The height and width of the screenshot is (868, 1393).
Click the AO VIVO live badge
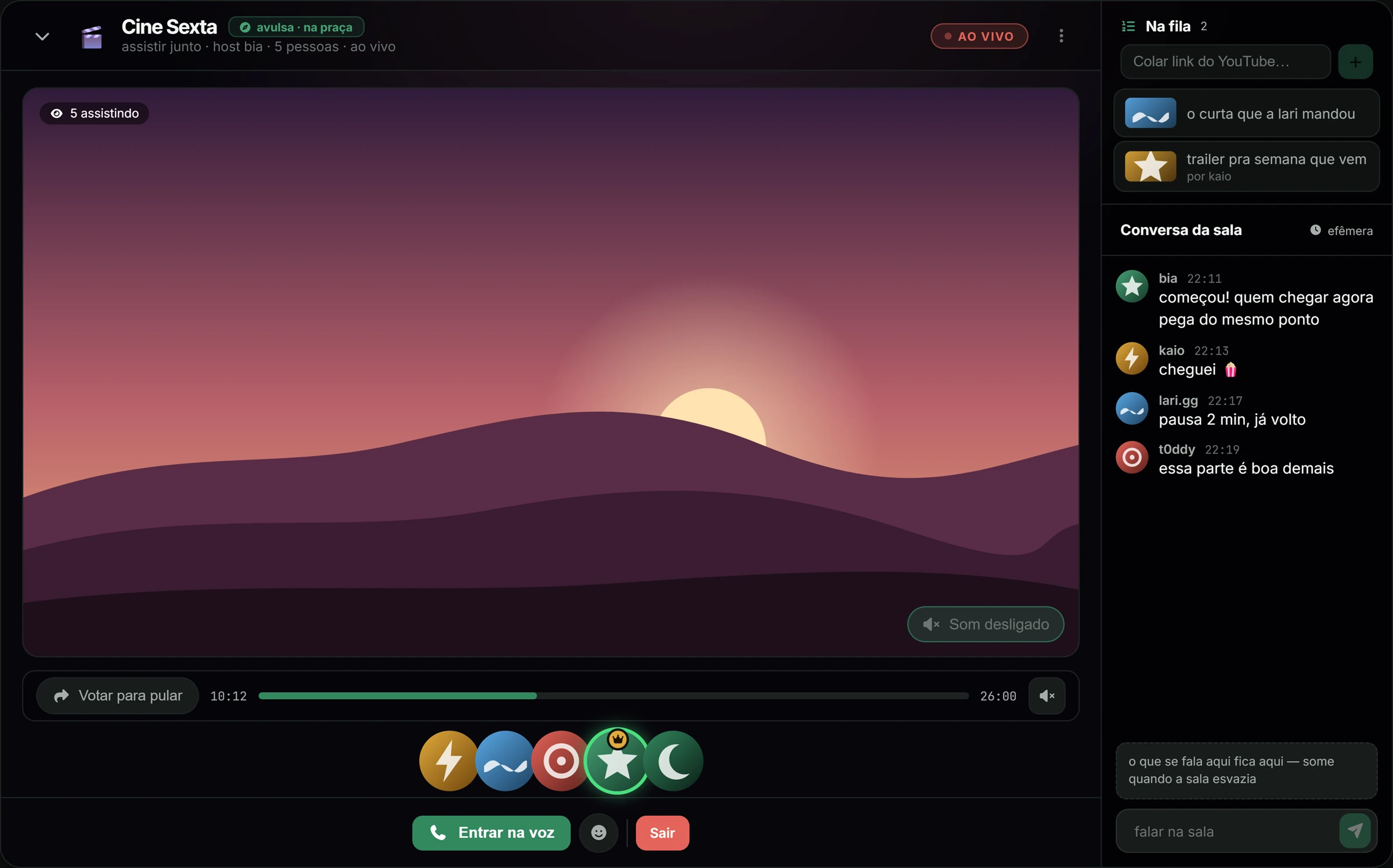[x=979, y=36]
